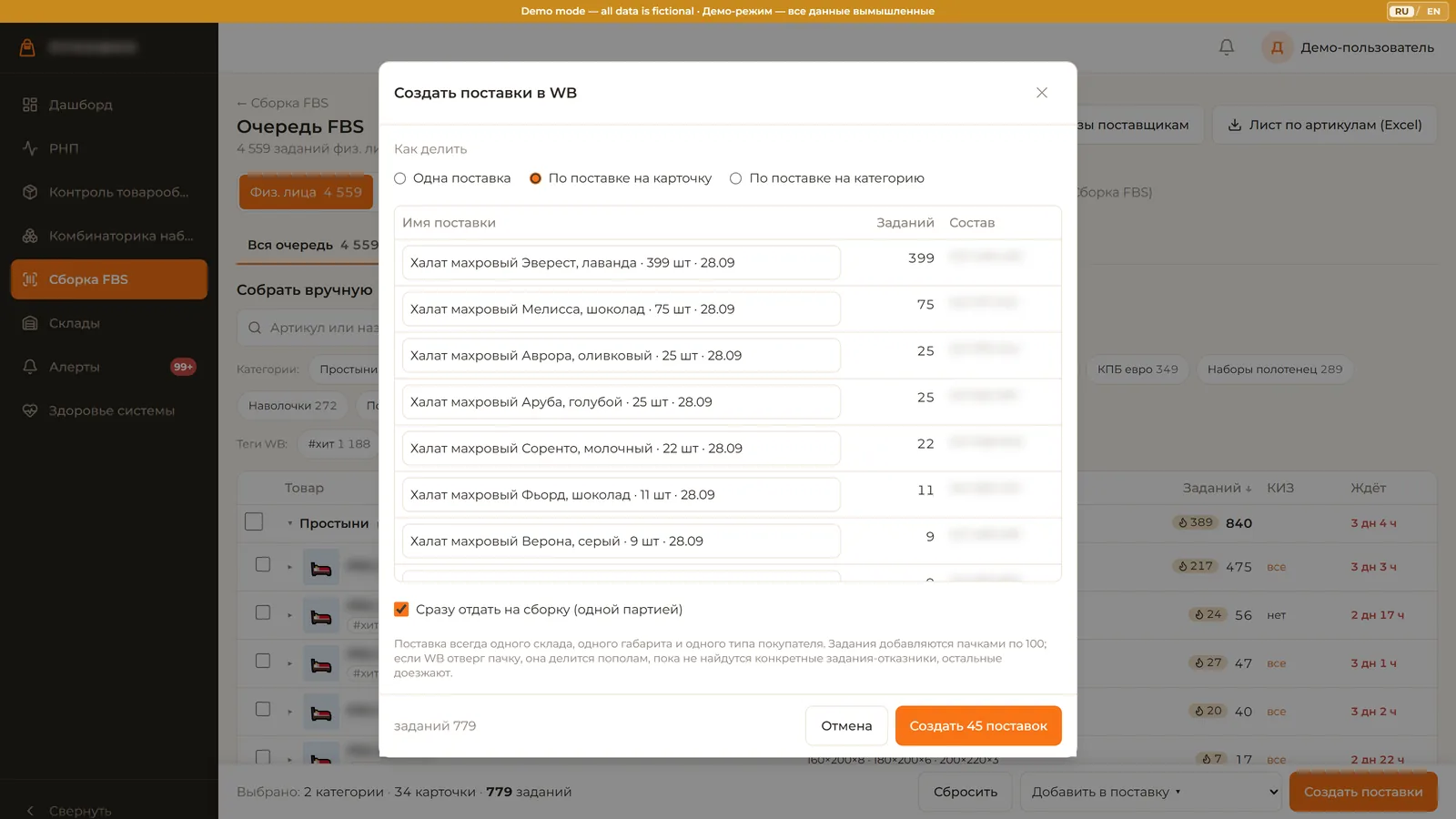Click the Сборка FBS barcode icon

(30, 279)
